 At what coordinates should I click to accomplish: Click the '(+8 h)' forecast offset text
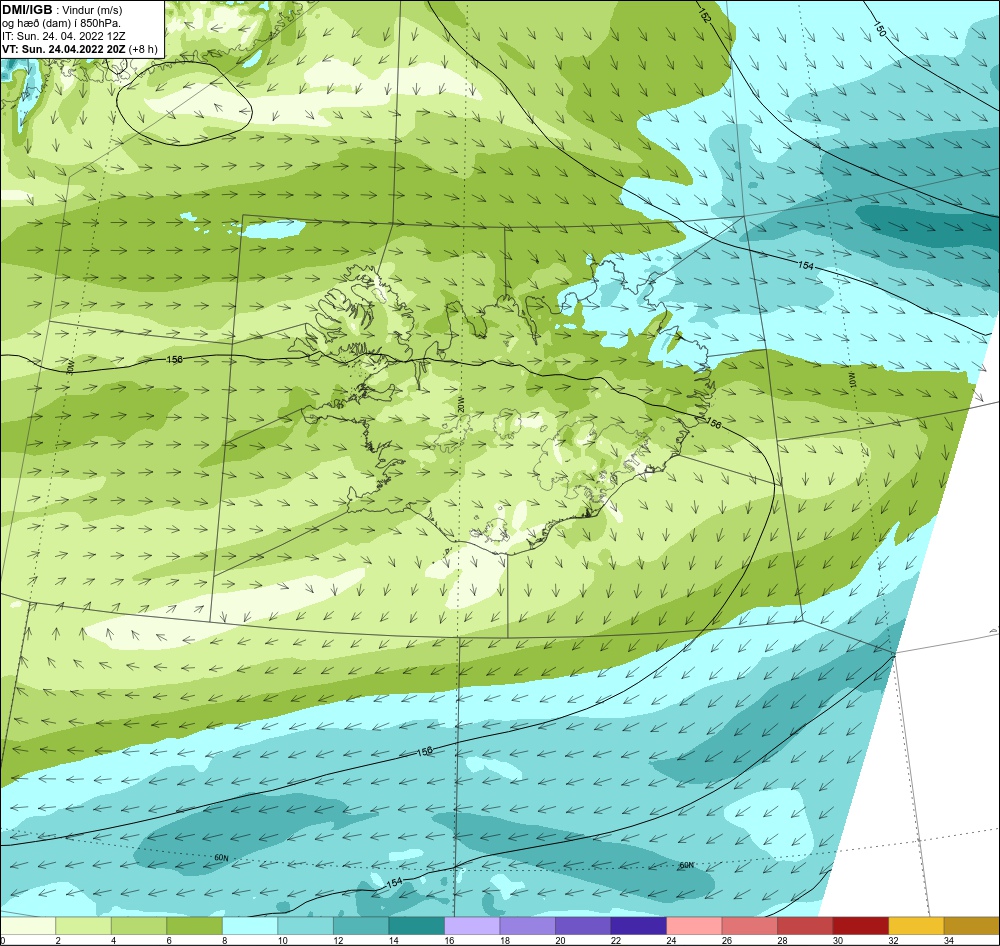143,49
